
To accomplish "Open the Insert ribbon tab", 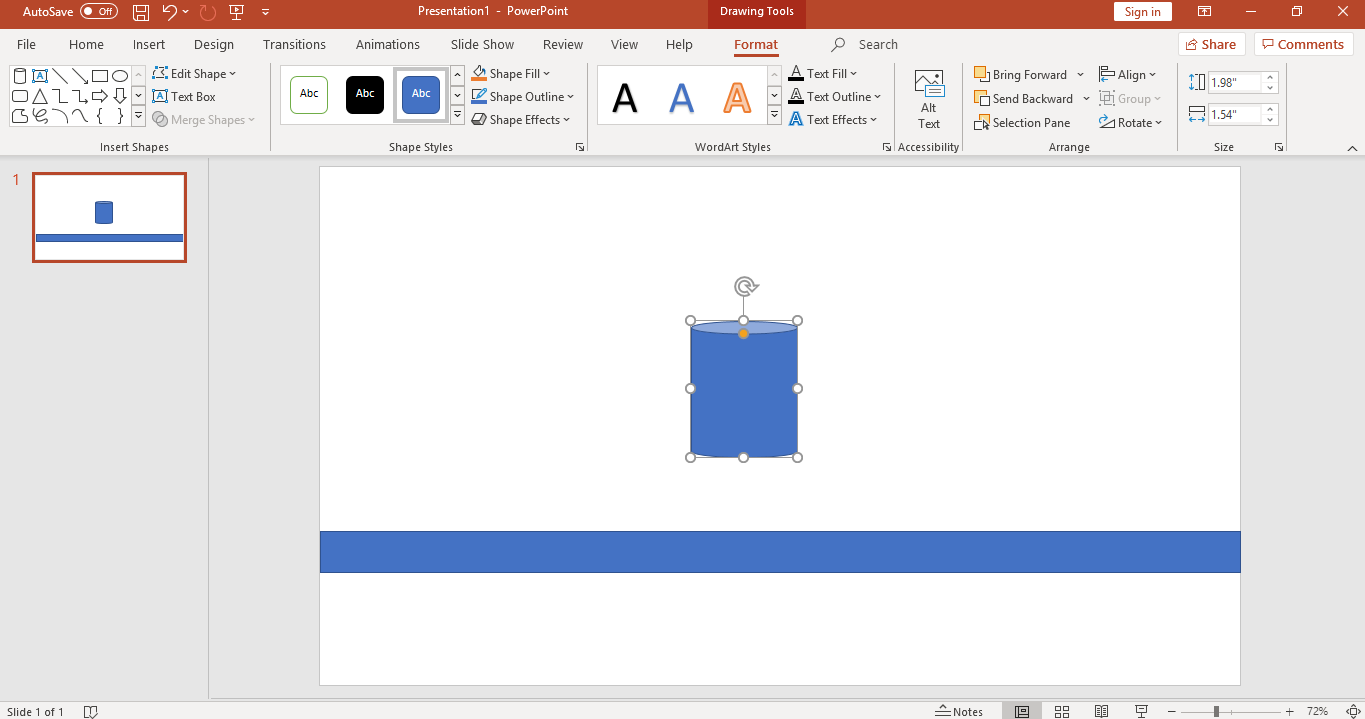I will click(149, 45).
